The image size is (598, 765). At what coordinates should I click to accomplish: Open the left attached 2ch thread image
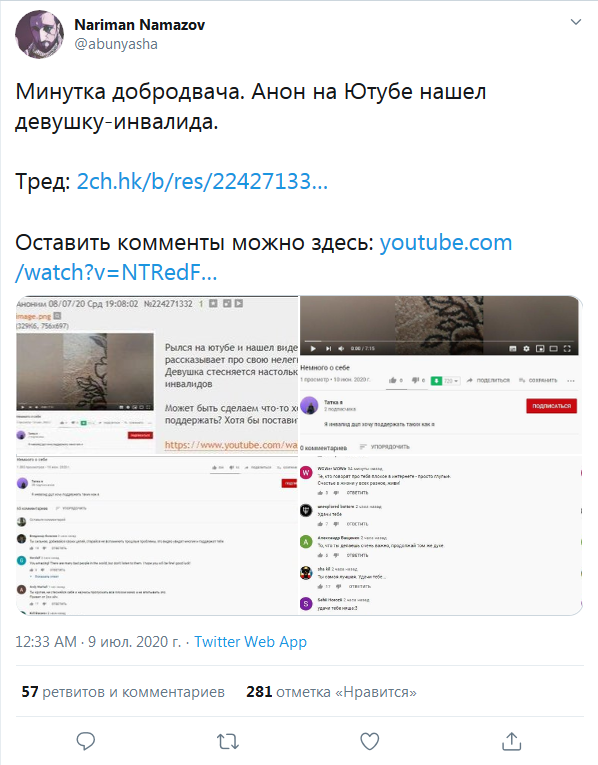pos(157,455)
